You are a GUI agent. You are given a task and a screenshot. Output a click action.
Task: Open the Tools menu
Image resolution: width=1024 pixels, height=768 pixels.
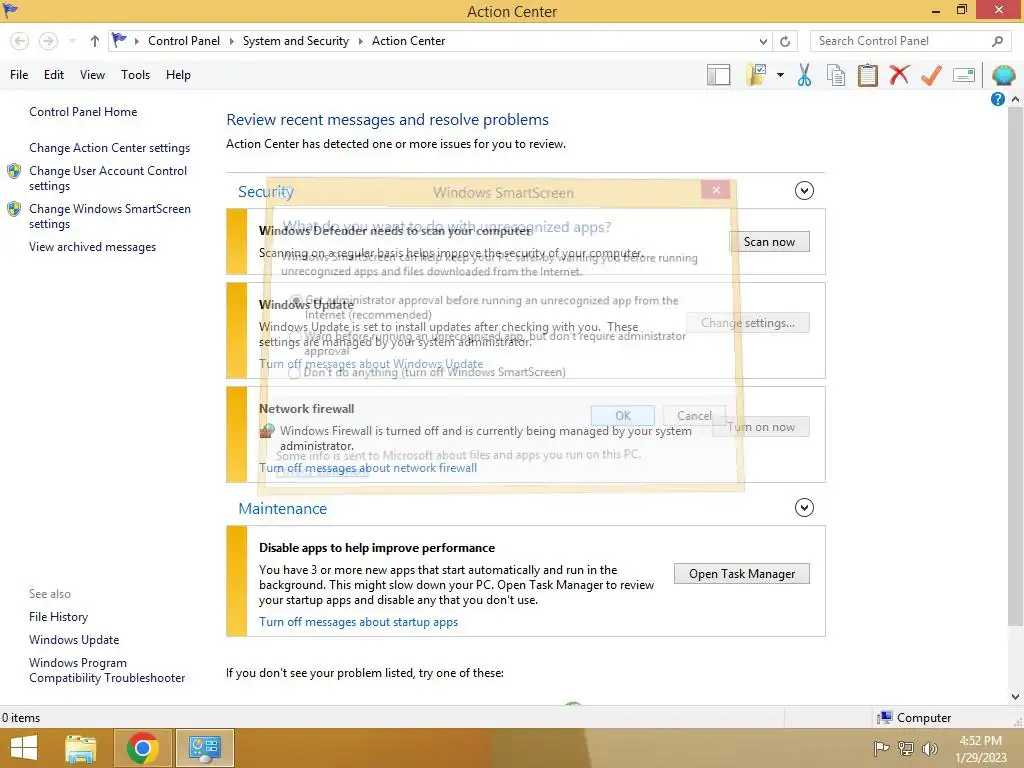135,75
